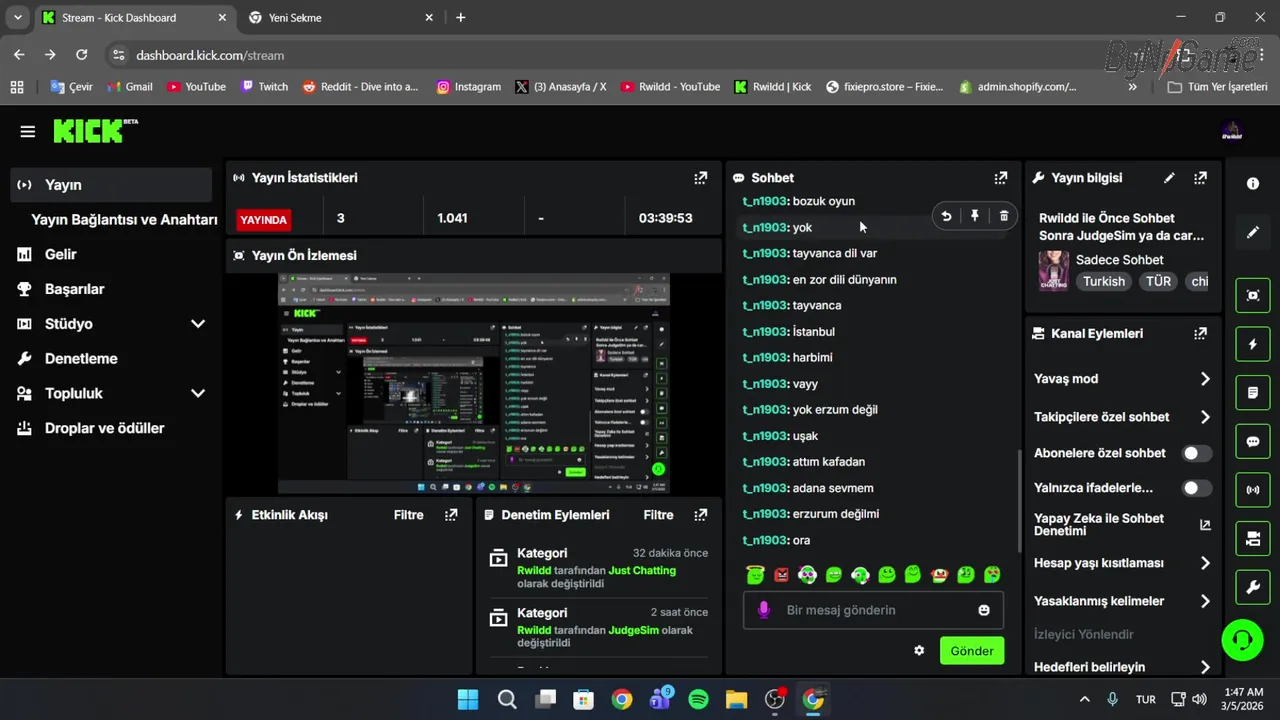Open Spotify from the taskbar

pos(698,699)
